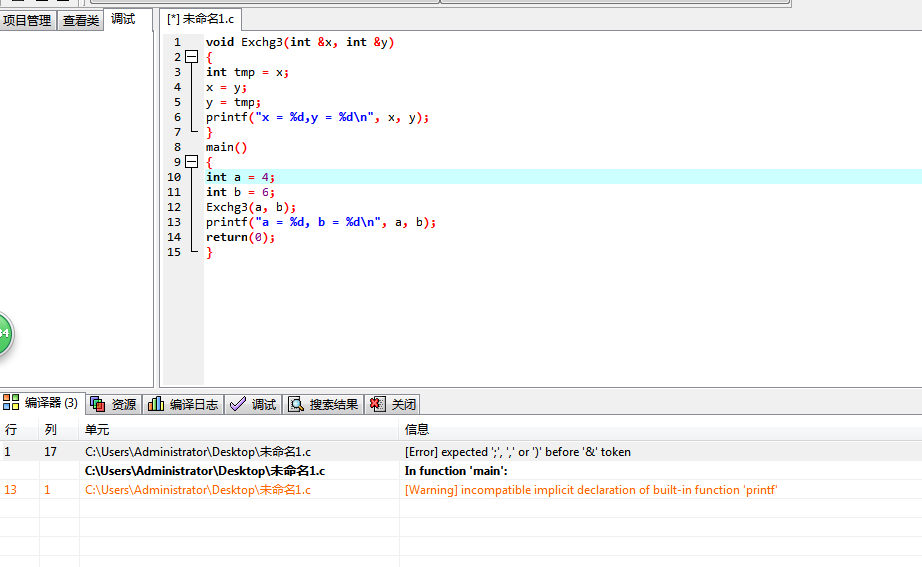922x567 pixels.
Task: Click the green floating circle badge
Action: click(x=3, y=333)
